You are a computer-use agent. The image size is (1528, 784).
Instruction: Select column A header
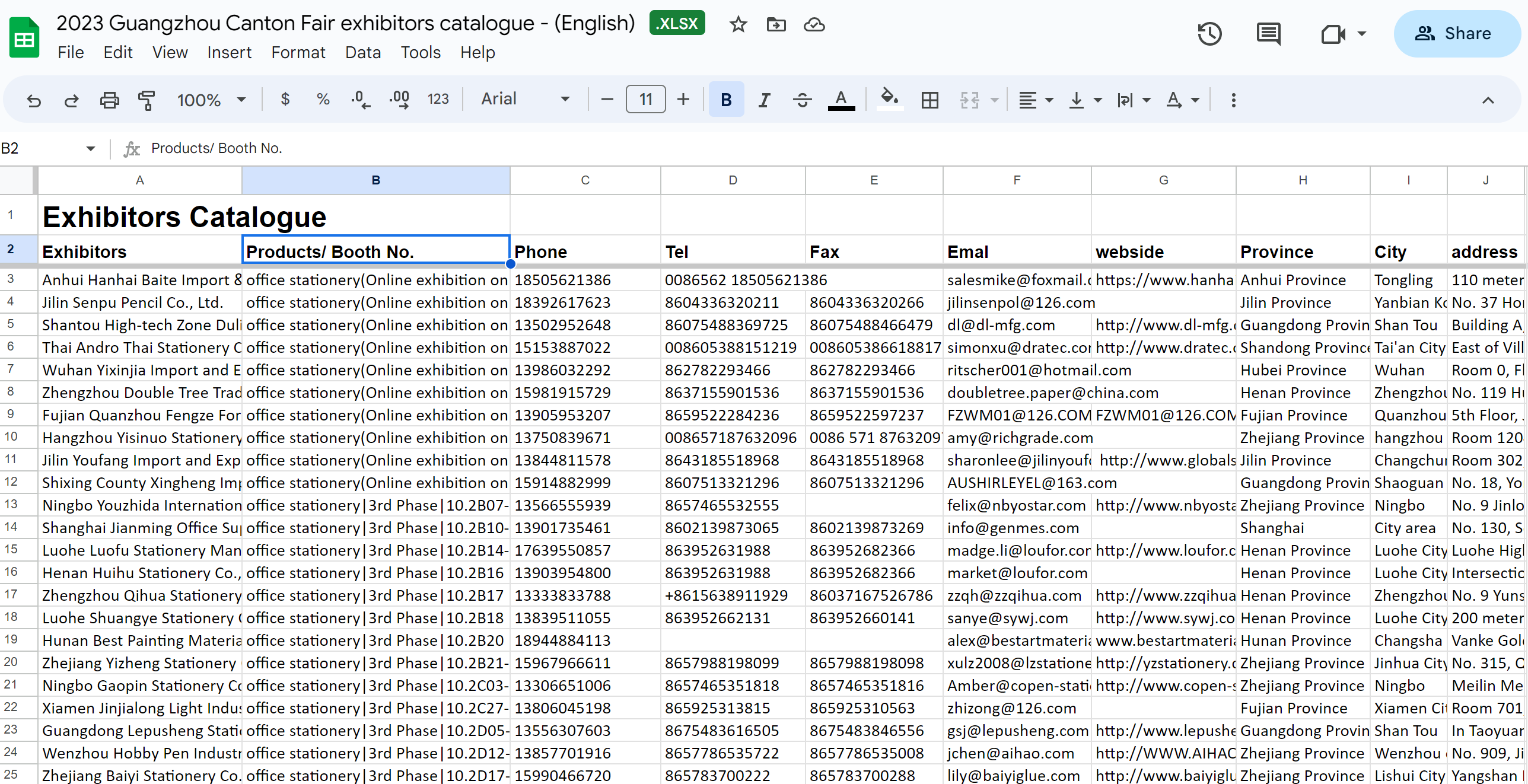[140, 180]
